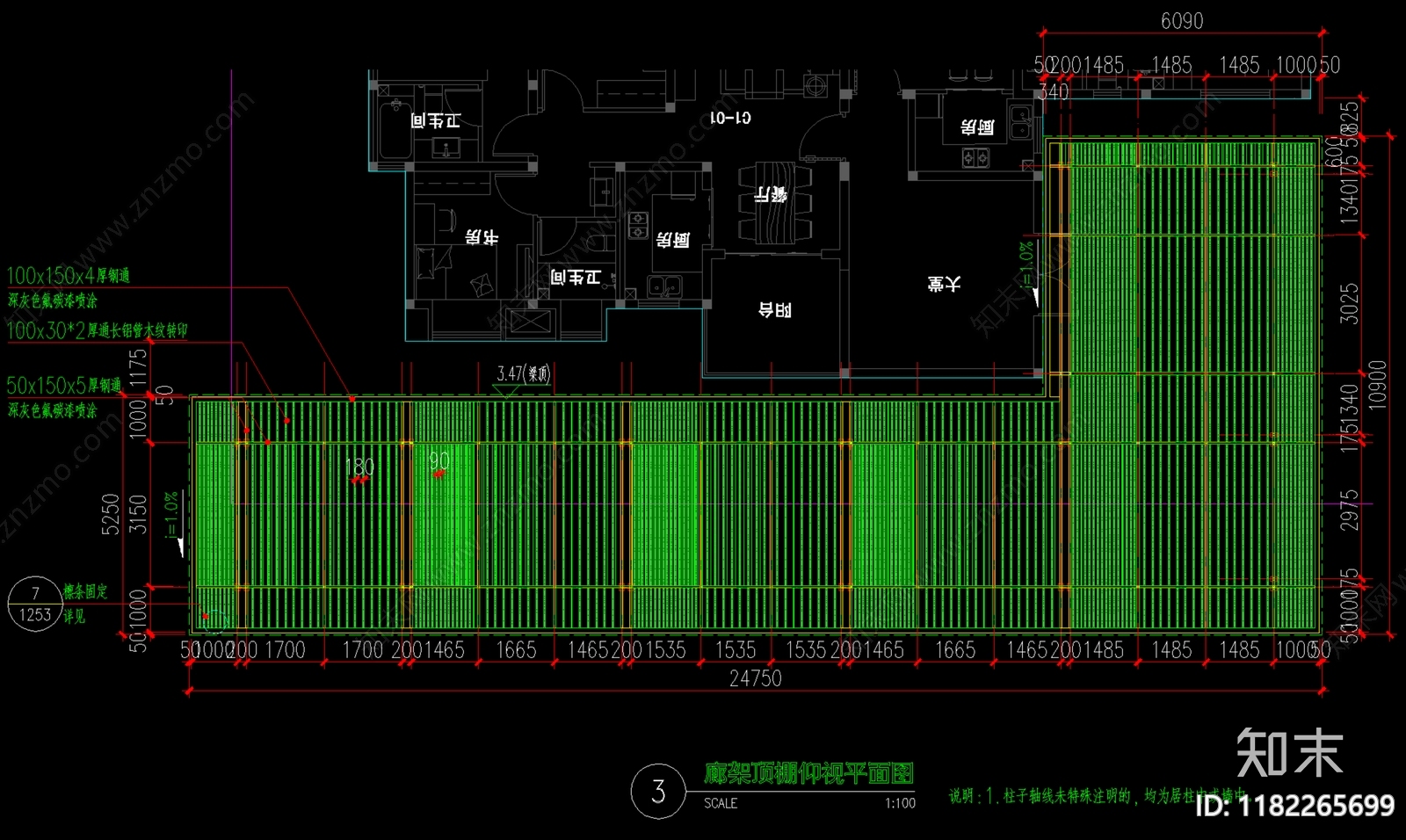Click the i=1.0% slope label near 大堂
The image size is (1406, 840).
pyautogui.click(x=1026, y=265)
